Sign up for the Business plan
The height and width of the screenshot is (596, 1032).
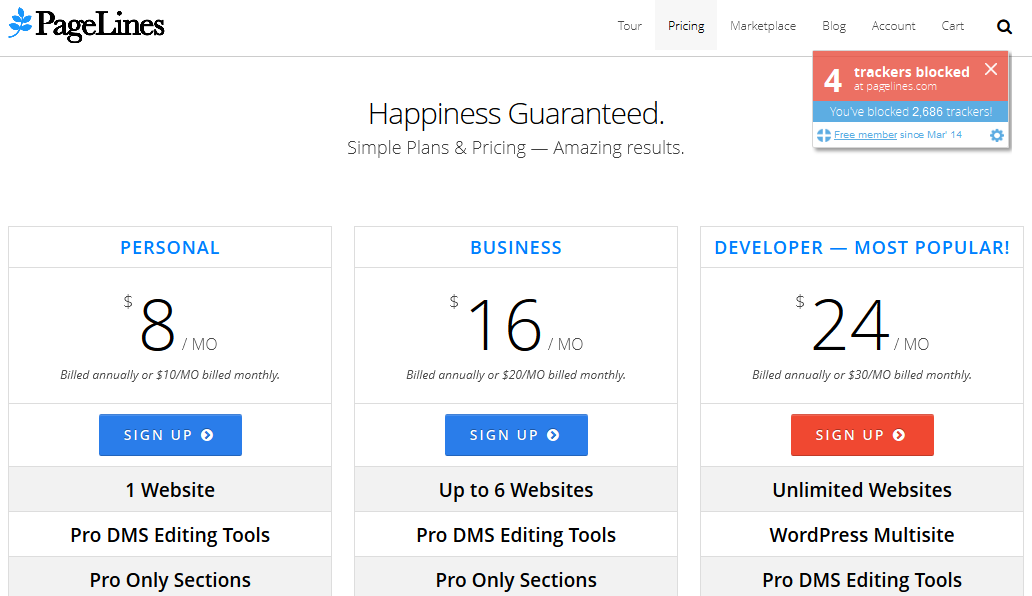tap(516, 435)
